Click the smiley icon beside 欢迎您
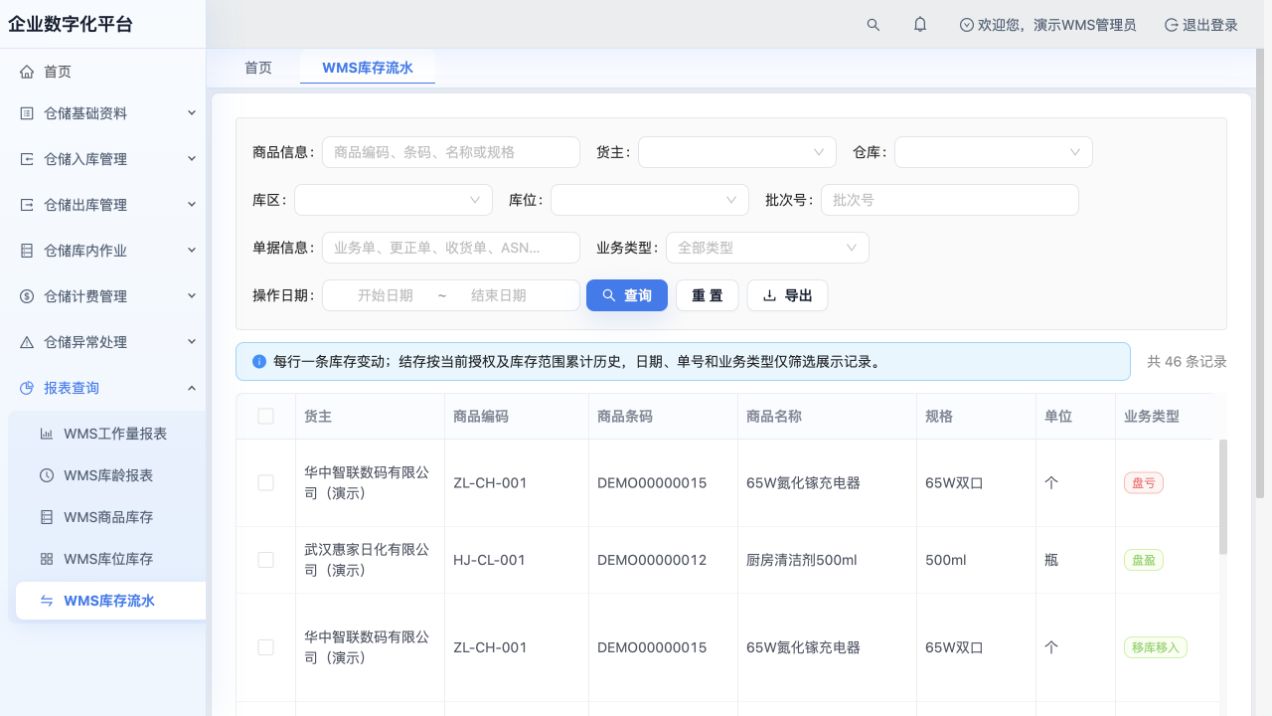Image resolution: width=1272 pixels, height=716 pixels. (x=966, y=25)
